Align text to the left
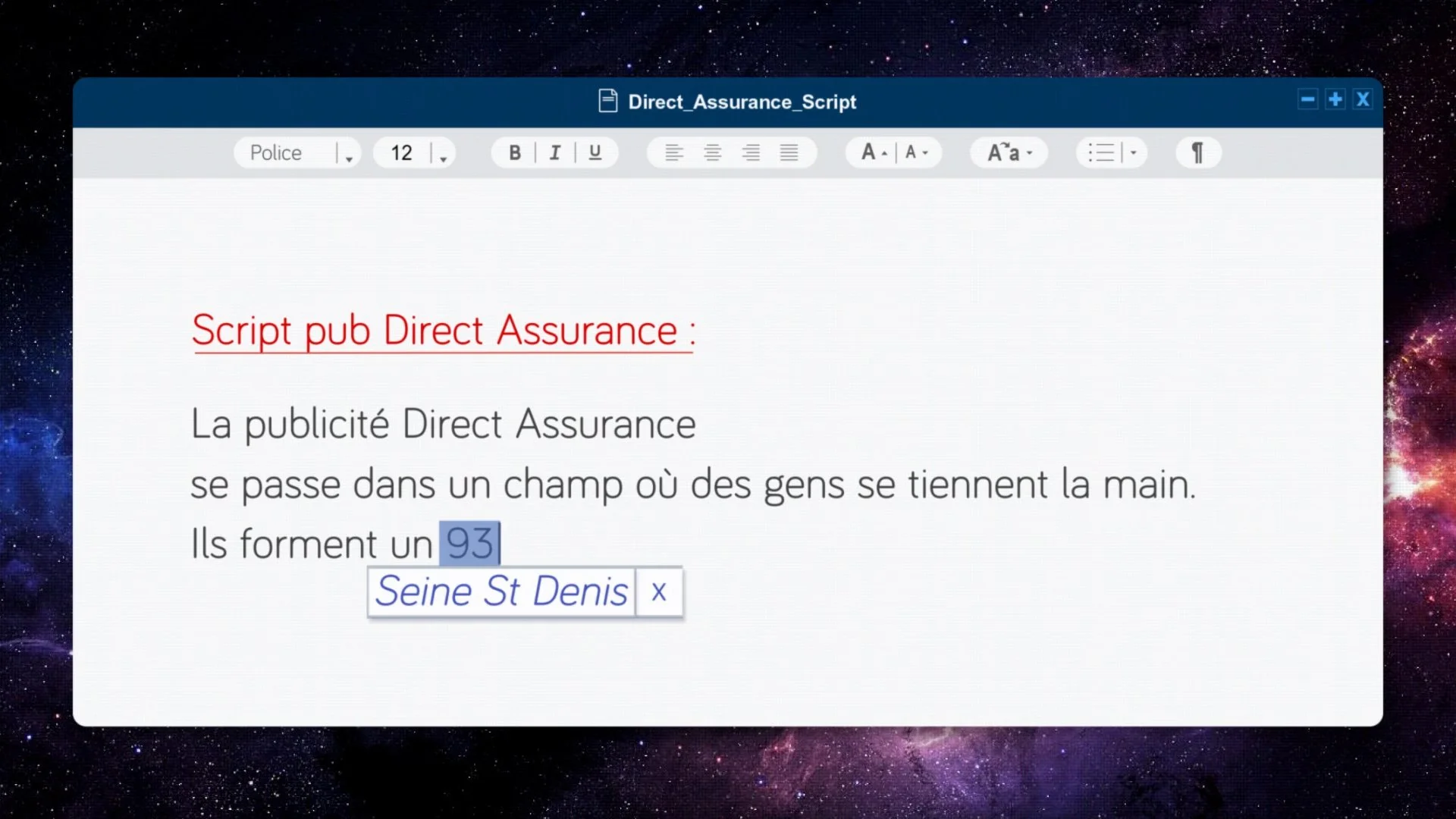 point(674,152)
